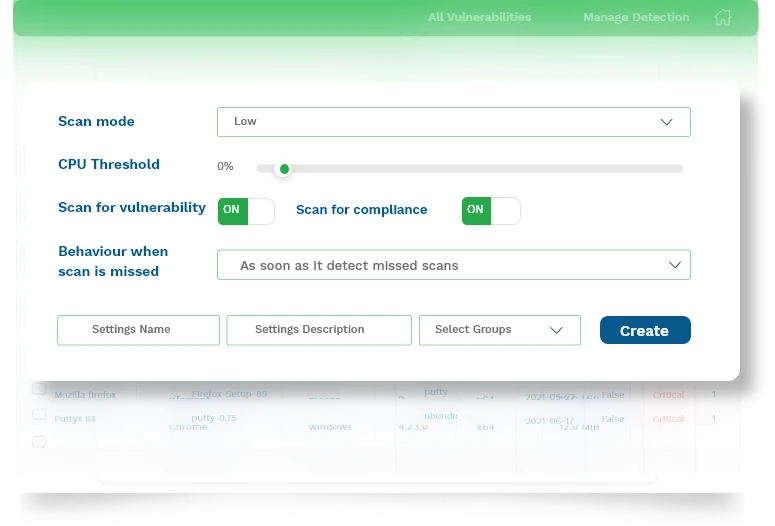775x526 pixels.
Task: Click the 2021-06-17 date cell
Action: click(x=549, y=421)
